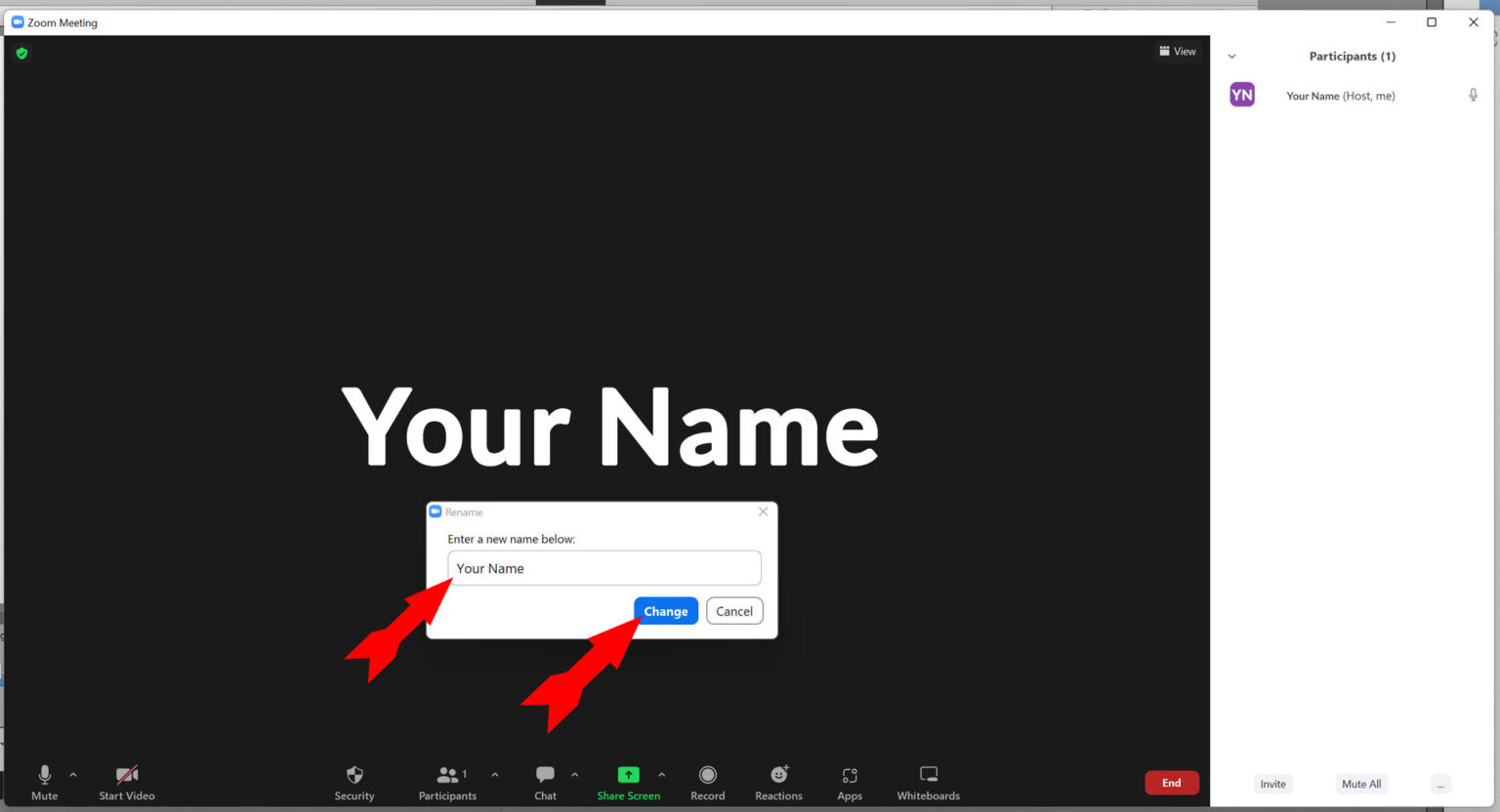Open the View menu
1500x812 pixels.
(x=1178, y=51)
